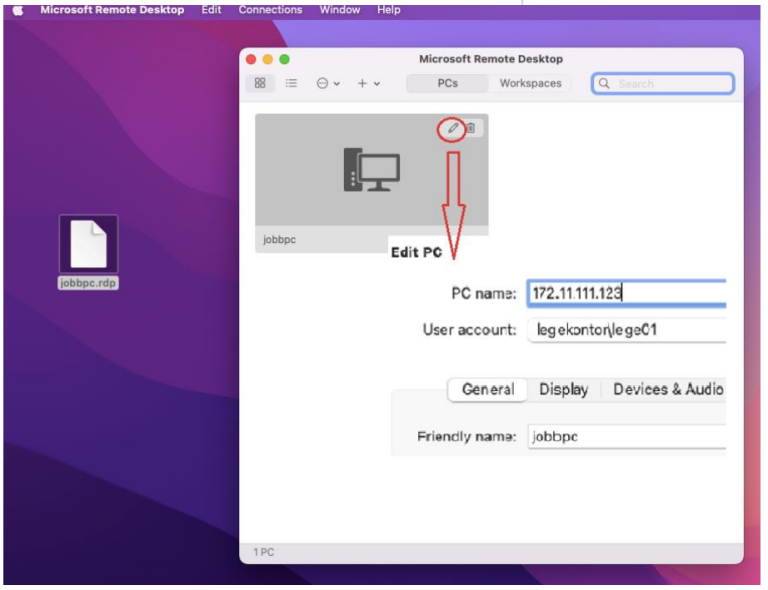Open the Microsoft Remote Desktop app menu
768x590 pixels.
[x=112, y=10]
